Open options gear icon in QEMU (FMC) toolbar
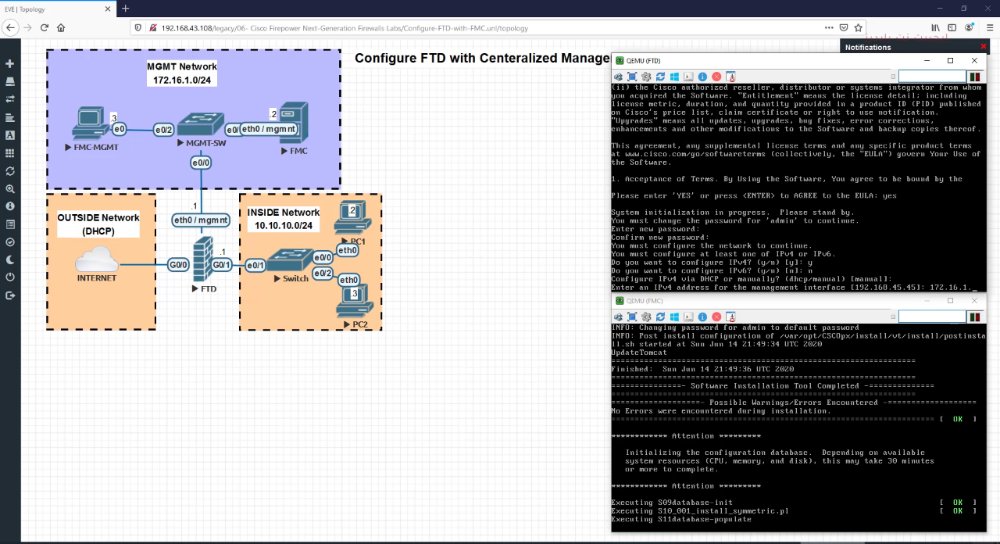1000x544 pixels. click(646, 316)
